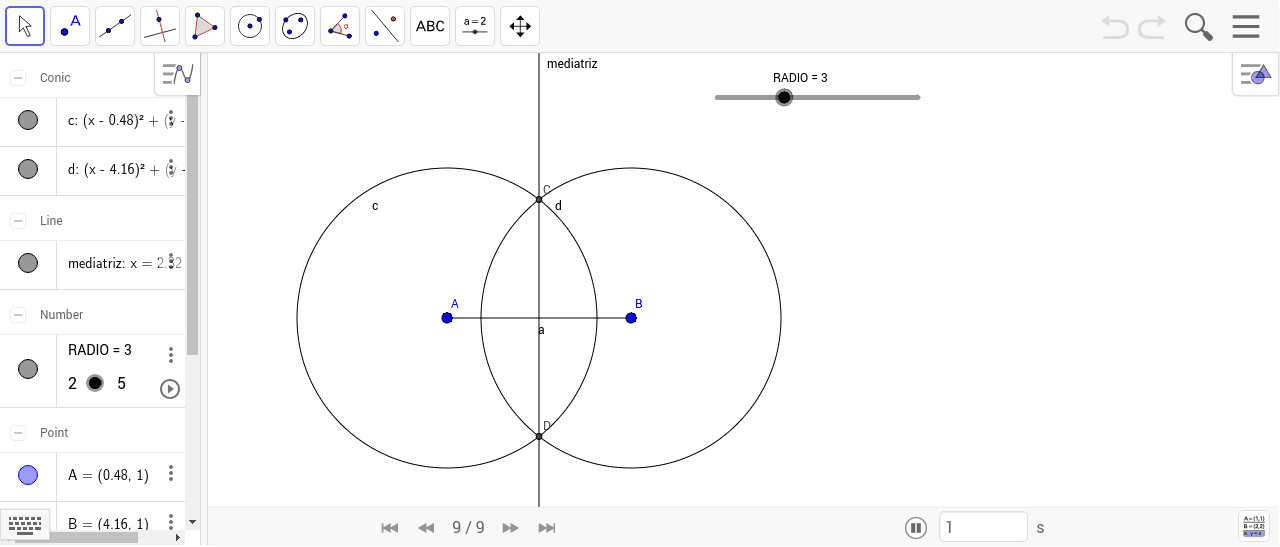Select intersection point C on canvas
1280x547 pixels.
[539, 199]
